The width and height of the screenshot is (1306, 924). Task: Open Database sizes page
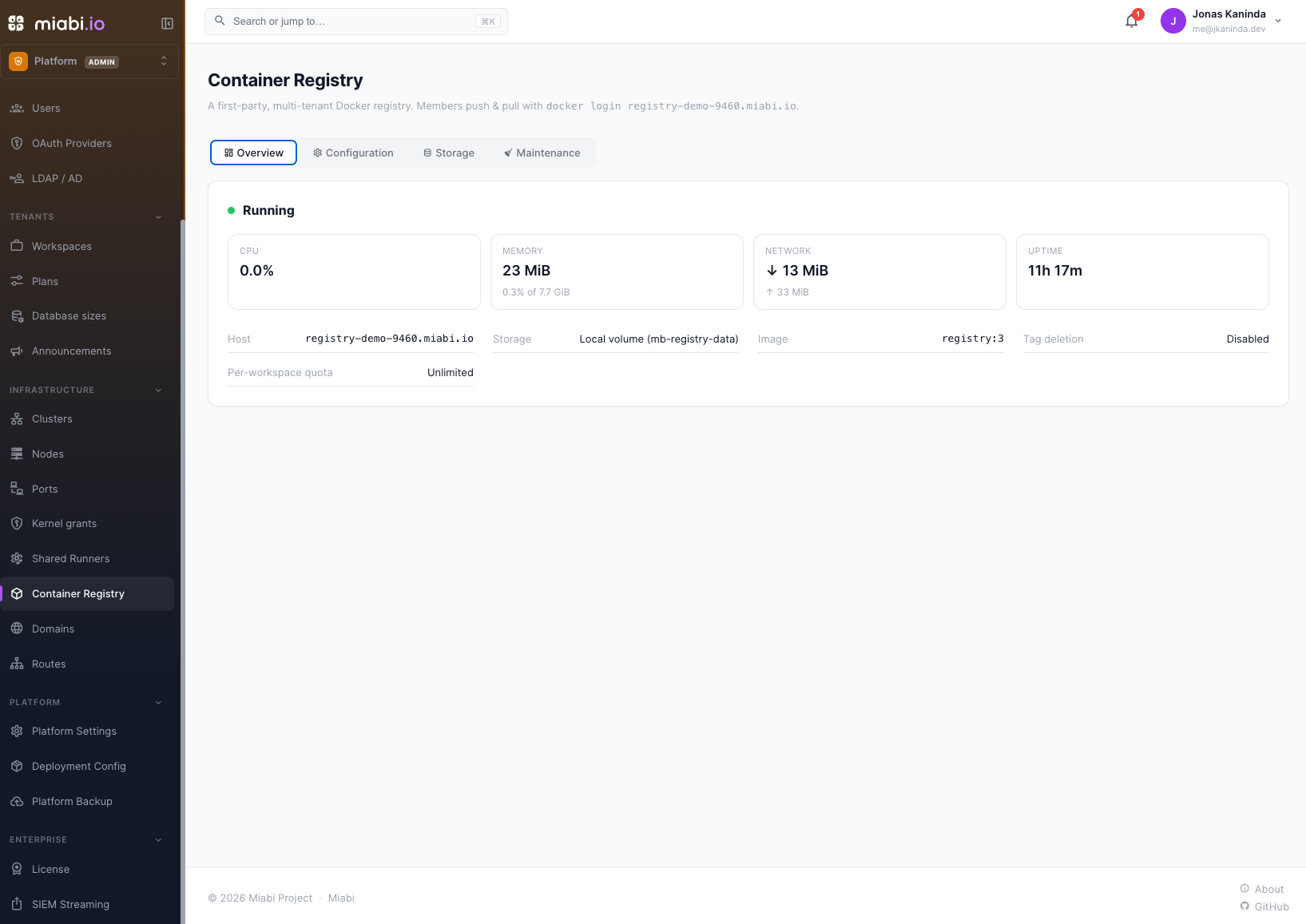[88, 316]
